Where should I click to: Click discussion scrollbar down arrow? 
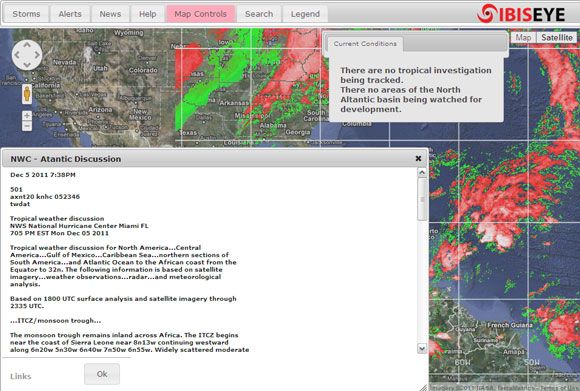(x=422, y=348)
